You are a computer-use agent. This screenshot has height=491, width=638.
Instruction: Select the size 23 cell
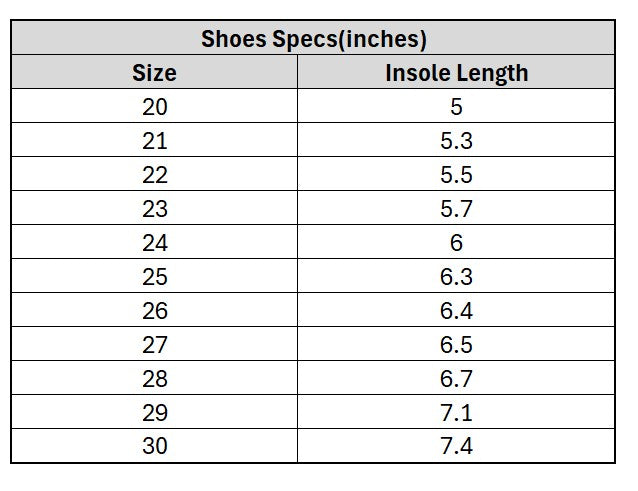point(155,209)
